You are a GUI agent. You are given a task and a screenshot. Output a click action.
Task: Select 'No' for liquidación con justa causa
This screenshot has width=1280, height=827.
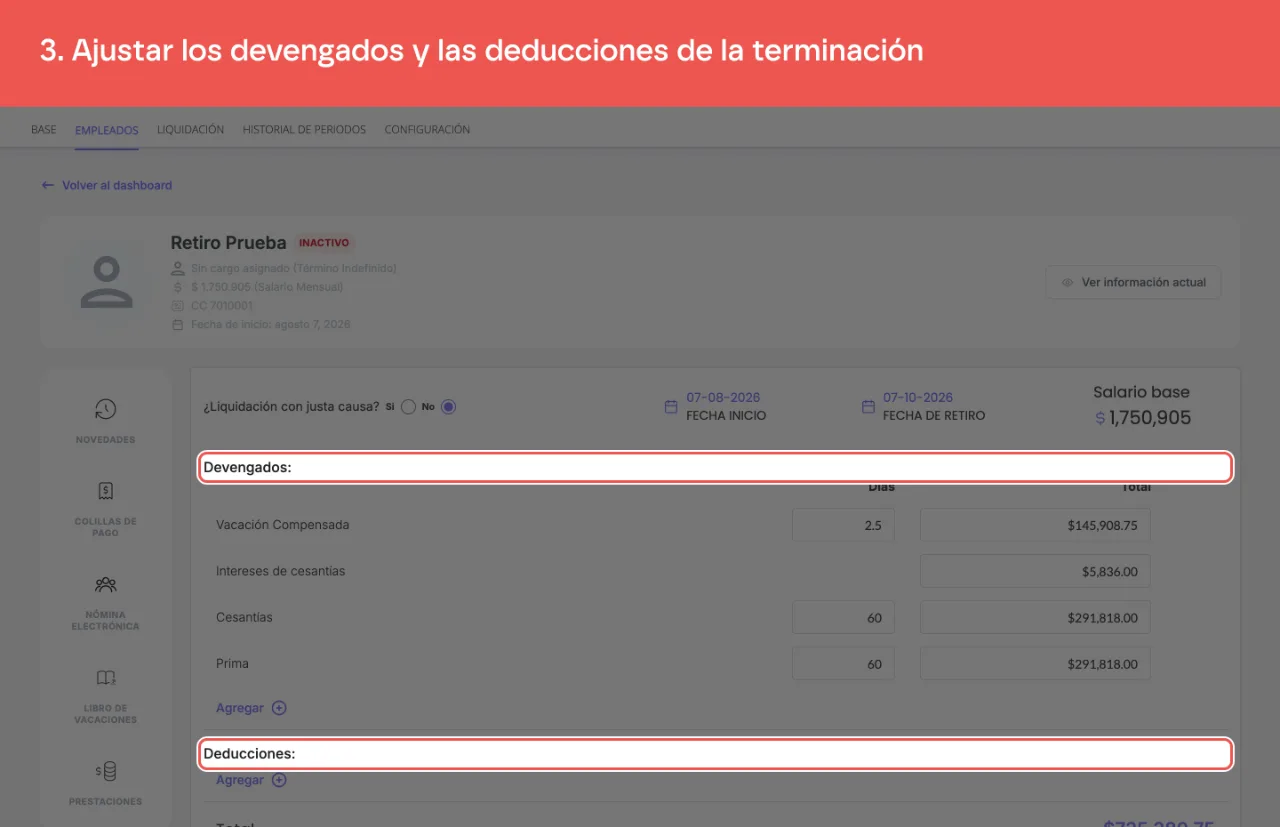coord(448,407)
